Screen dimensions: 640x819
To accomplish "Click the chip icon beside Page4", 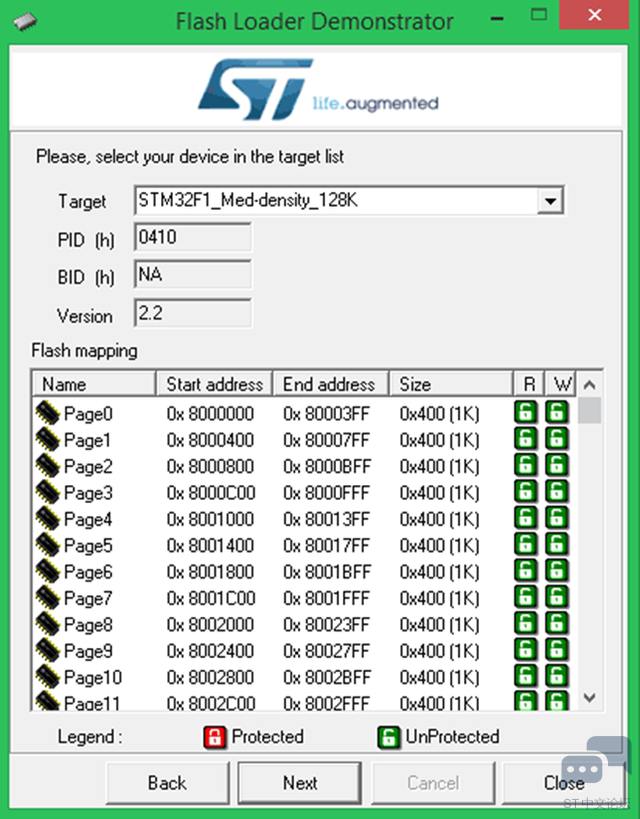I will pyautogui.click(x=48, y=518).
